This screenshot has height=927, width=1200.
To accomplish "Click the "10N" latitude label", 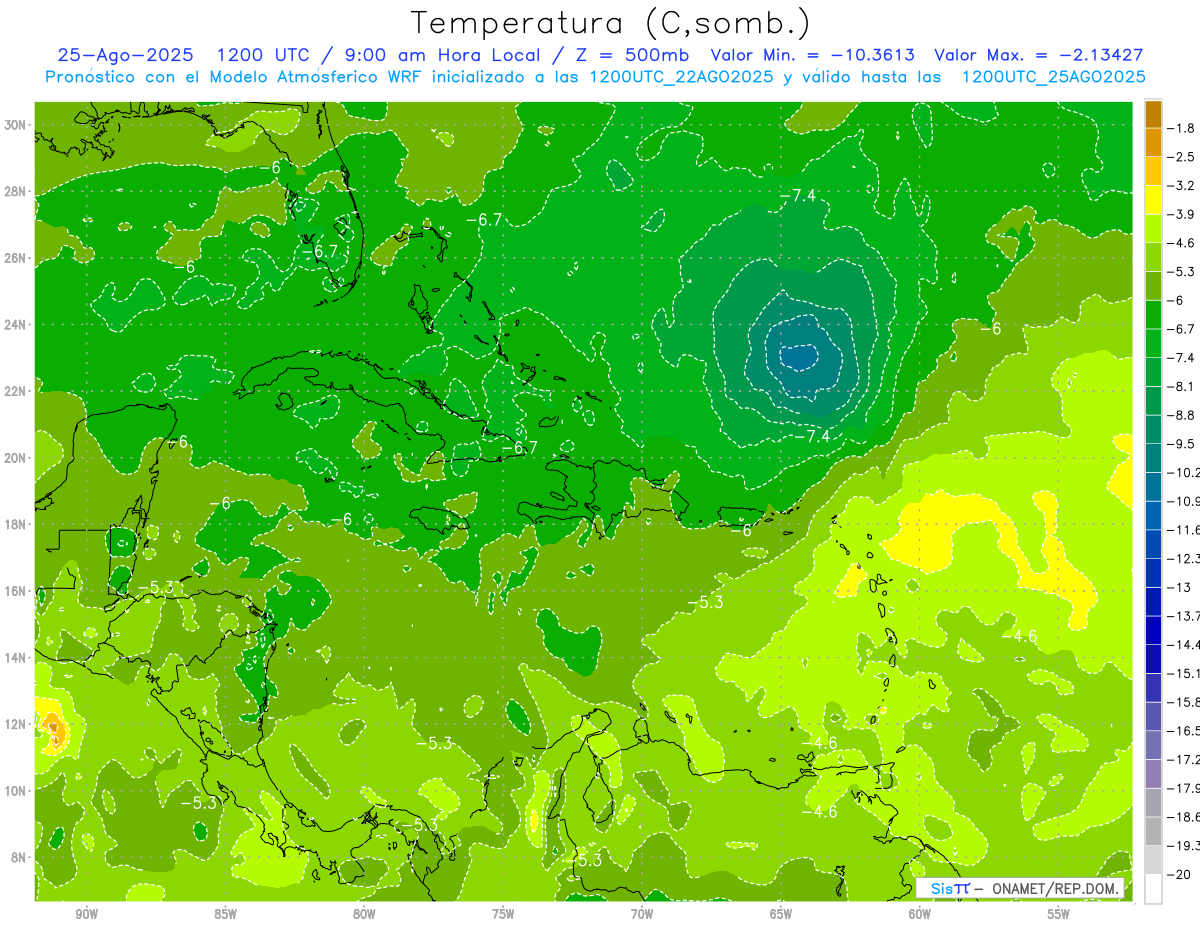I will click(x=17, y=791).
